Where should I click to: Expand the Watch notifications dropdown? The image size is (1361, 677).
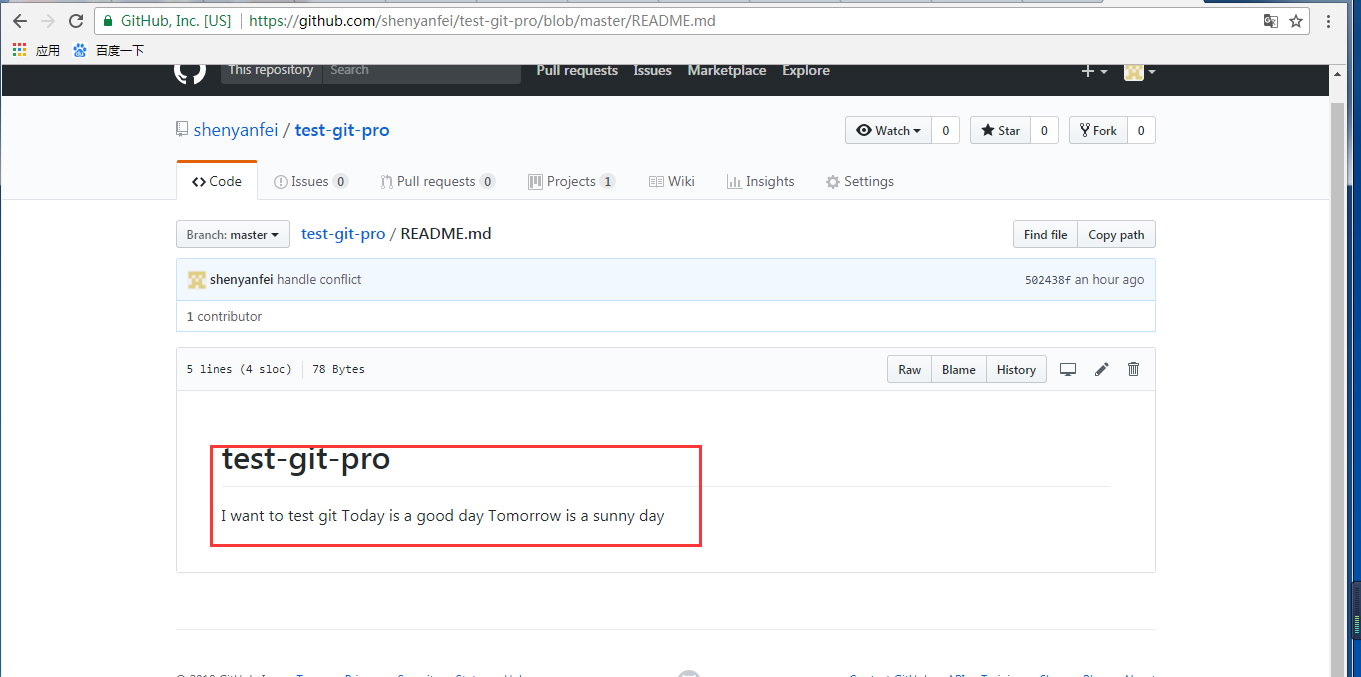(888, 130)
